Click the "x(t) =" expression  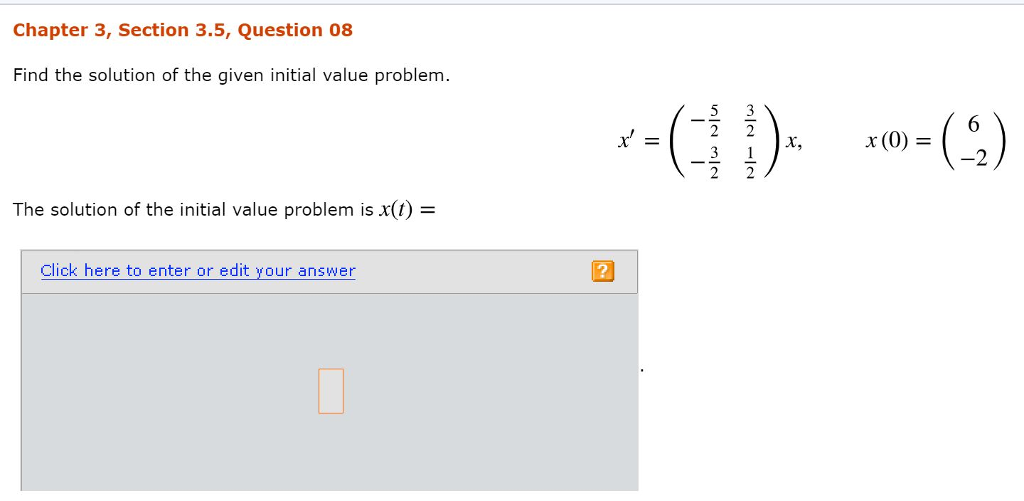pyautogui.click(x=410, y=210)
